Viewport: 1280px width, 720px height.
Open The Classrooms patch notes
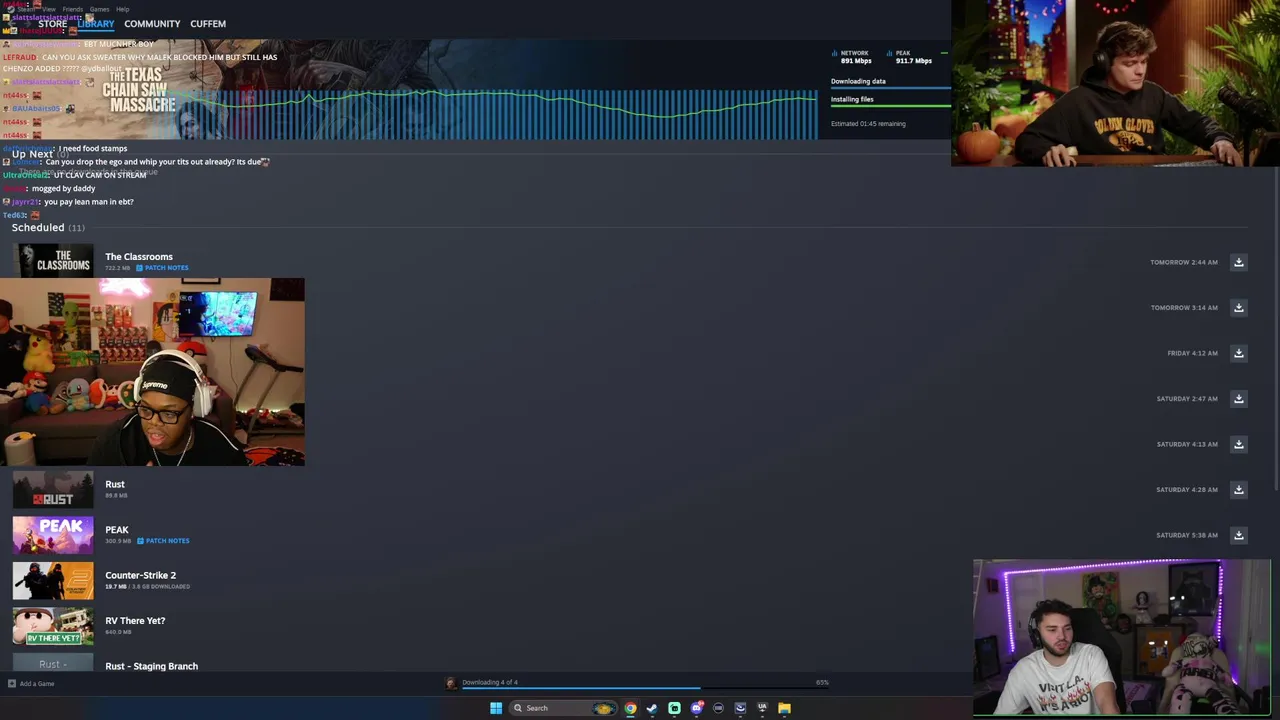[163, 268]
